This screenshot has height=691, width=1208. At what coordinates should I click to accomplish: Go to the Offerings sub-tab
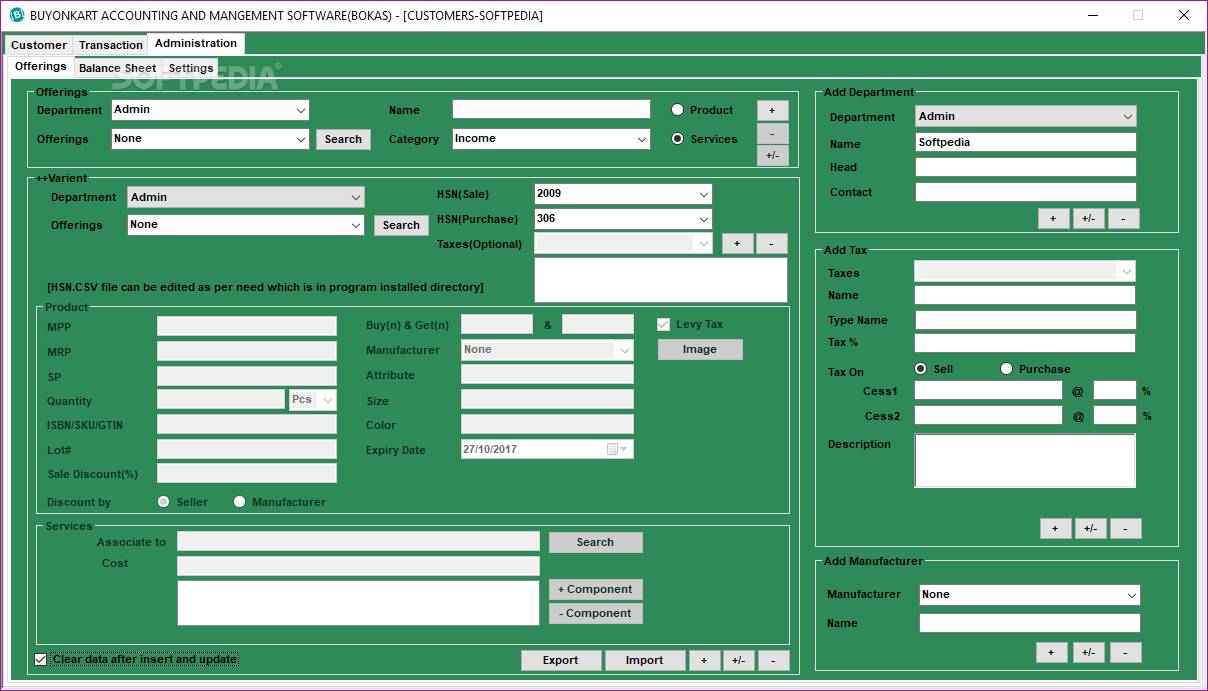pos(41,66)
